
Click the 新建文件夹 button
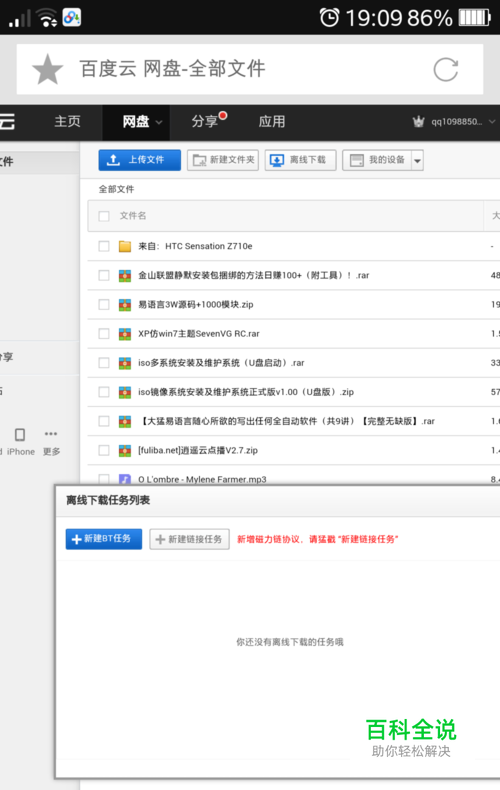(223, 160)
